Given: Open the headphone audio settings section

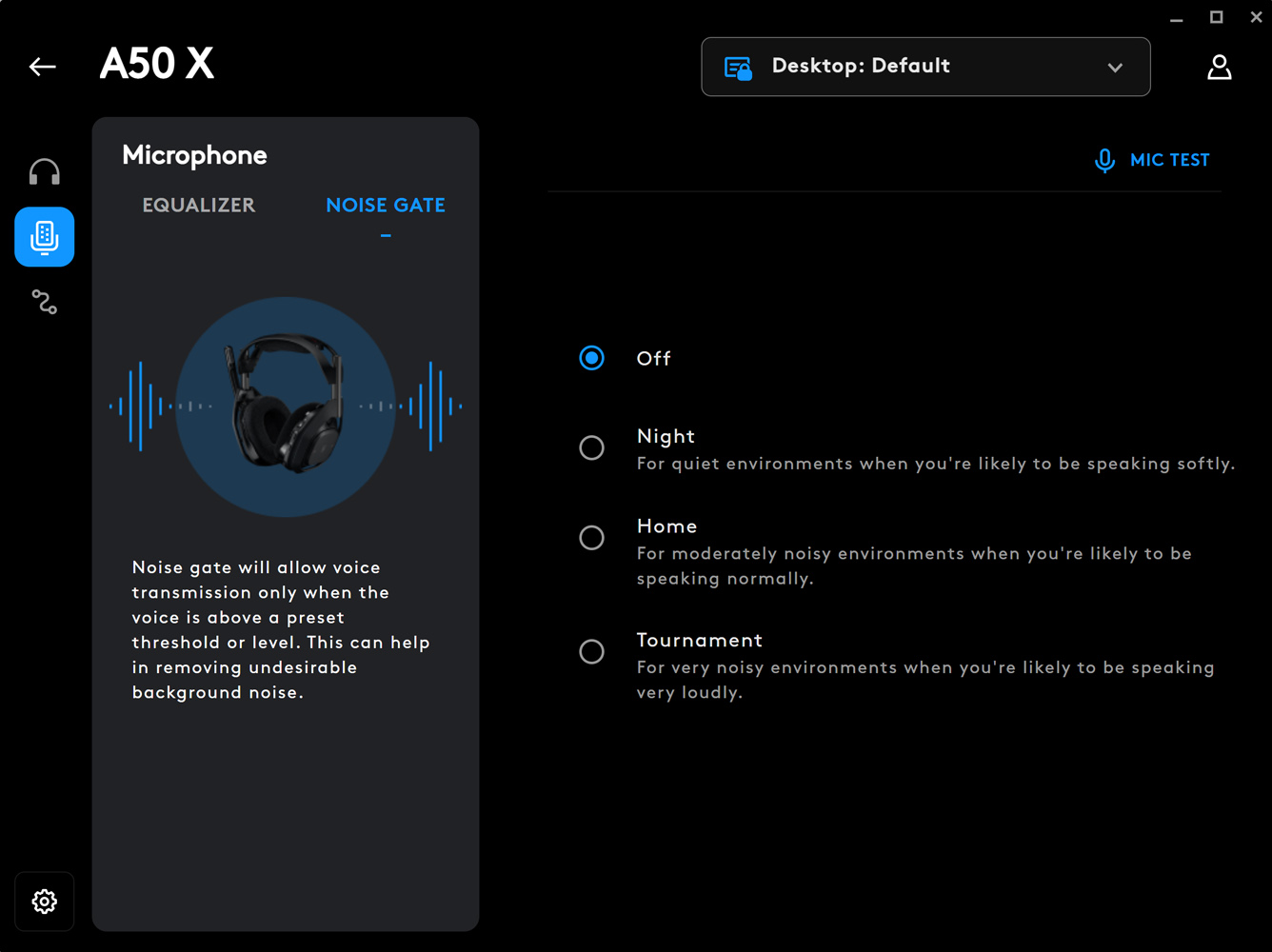Looking at the screenshot, I should 45,172.
